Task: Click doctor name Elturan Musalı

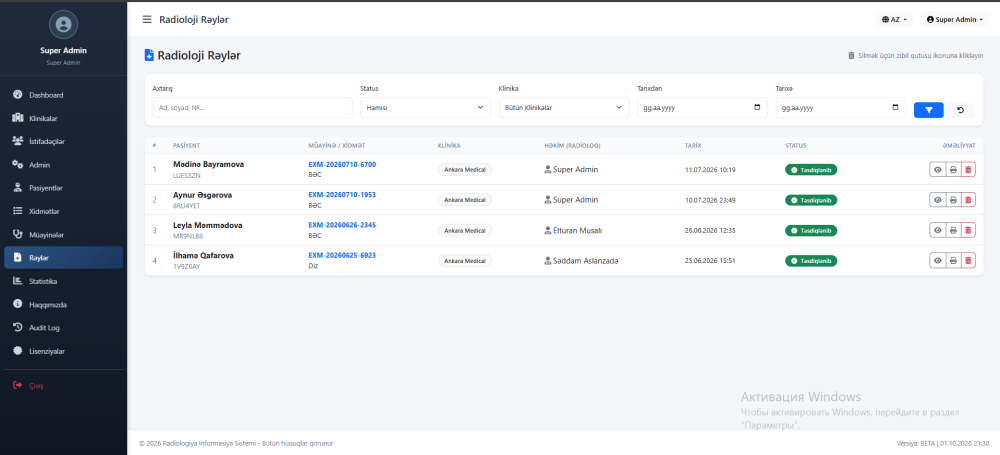Action: pos(577,230)
